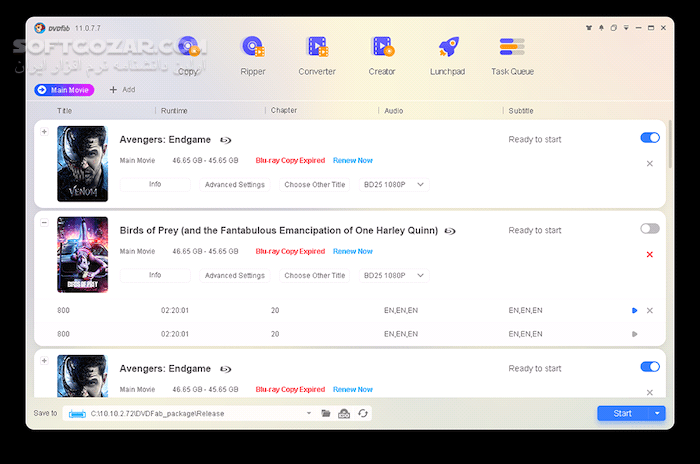The width and height of the screenshot is (700, 464).
Task: Enable the Birds of Prey toggle
Action: coord(650,229)
